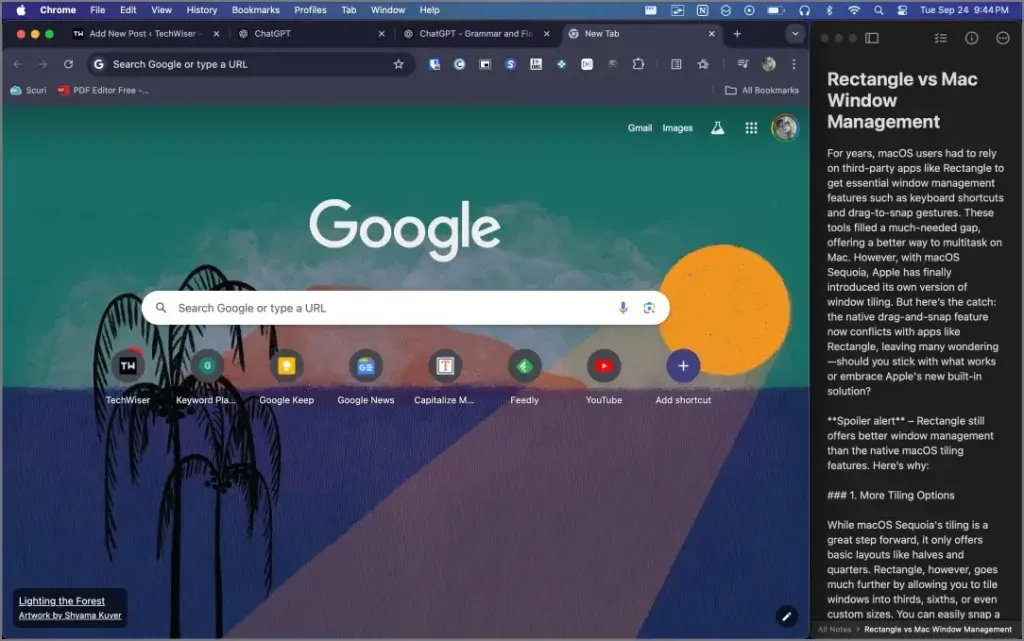The width and height of the screenshot is (1024, 641).
Task: Open the TechWiser shortcut
Action: [128, 376]
